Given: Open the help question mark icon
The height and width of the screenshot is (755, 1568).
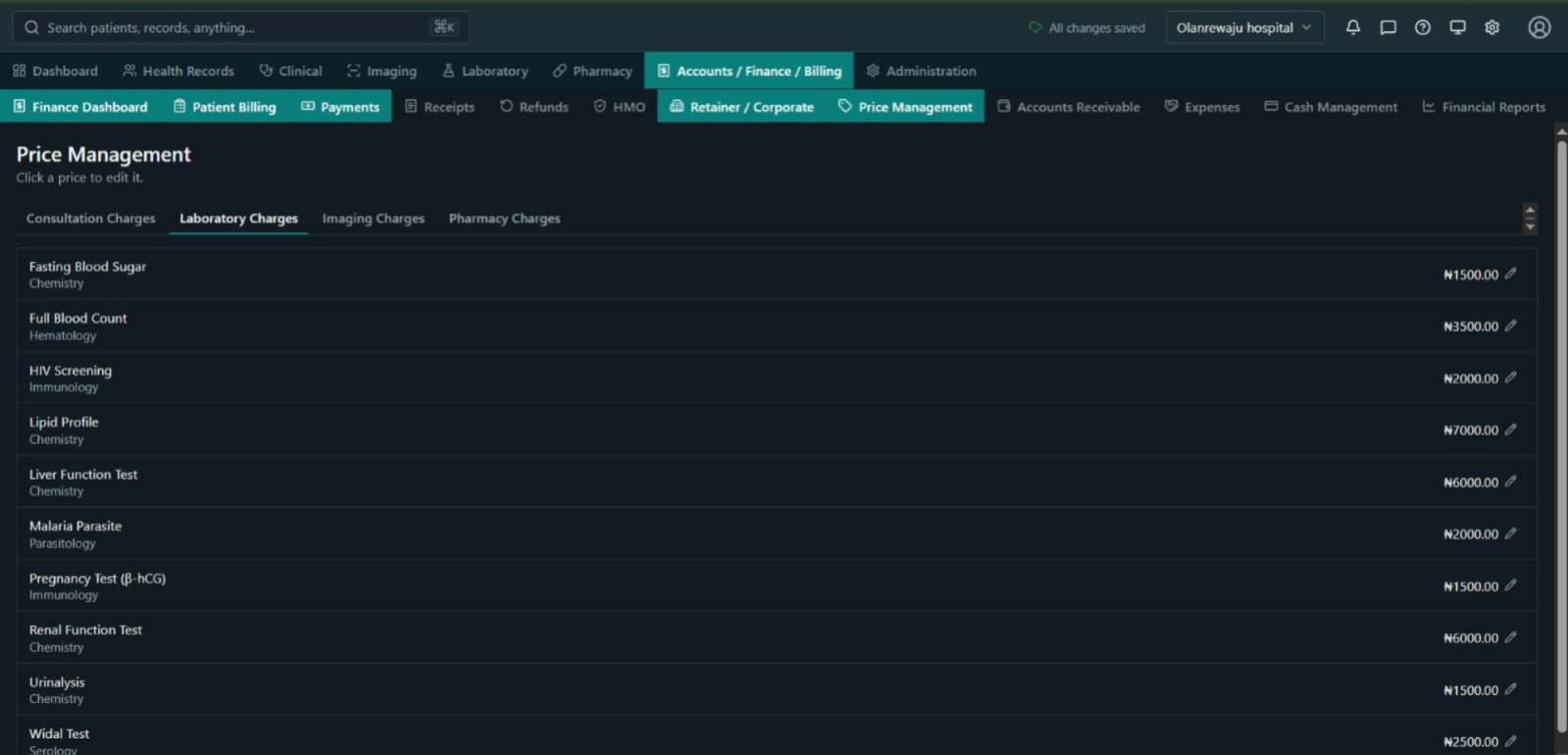Looking at the screenshot, I should tap(1423, 27).
